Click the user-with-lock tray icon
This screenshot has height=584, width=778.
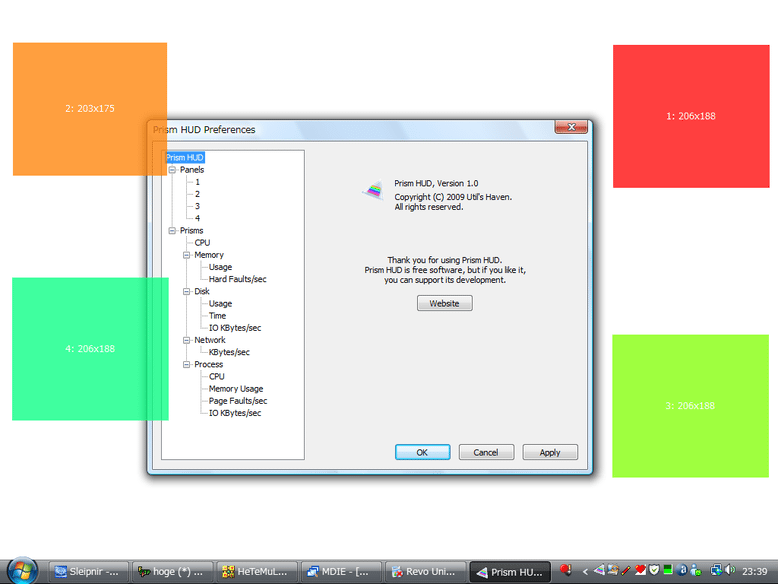click(x=696, y=571)
